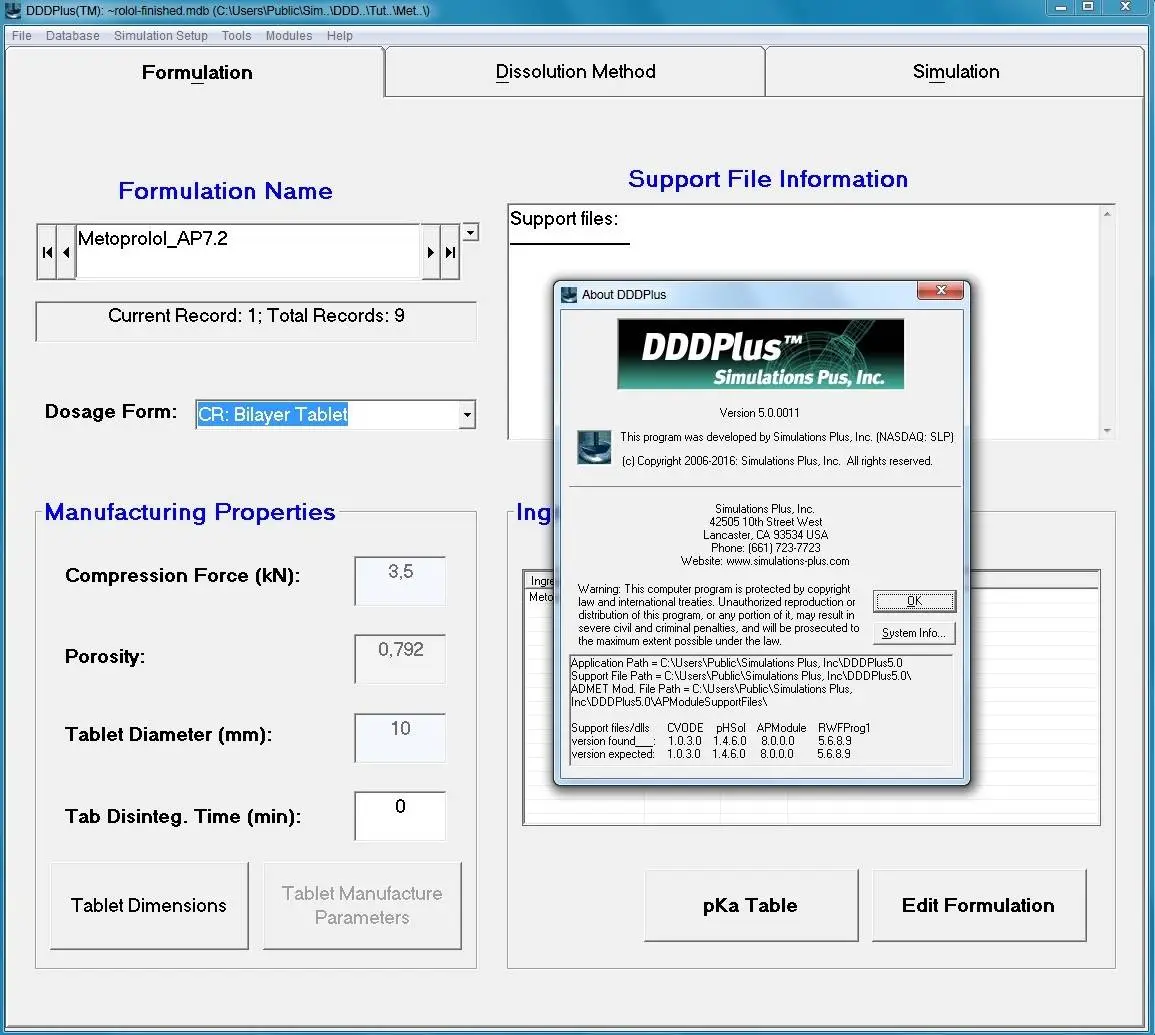Viewport: 1155px width, 1035px height.
Task: Click the 'APModule' column header text
Action: click(x=782, y=728)
